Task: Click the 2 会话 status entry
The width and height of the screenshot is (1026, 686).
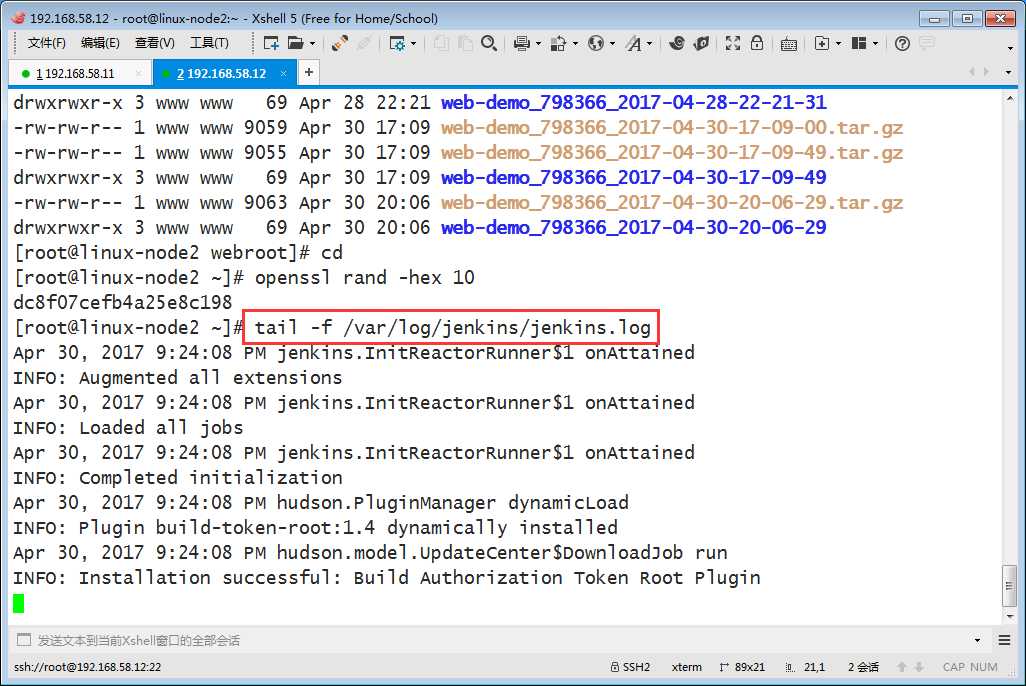Action: point(863,667)
